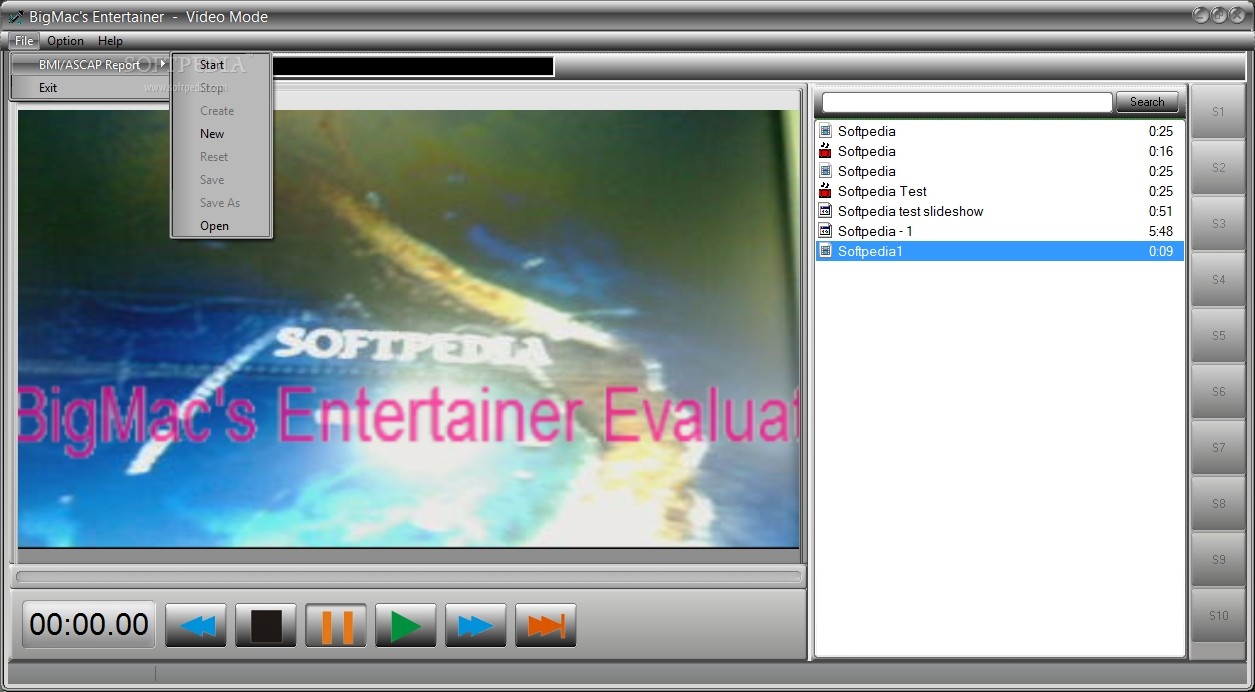Click the orange skip-to-next button
Image resolution: width=1255 pixels, height=692 pixels.
click(546, 626)
